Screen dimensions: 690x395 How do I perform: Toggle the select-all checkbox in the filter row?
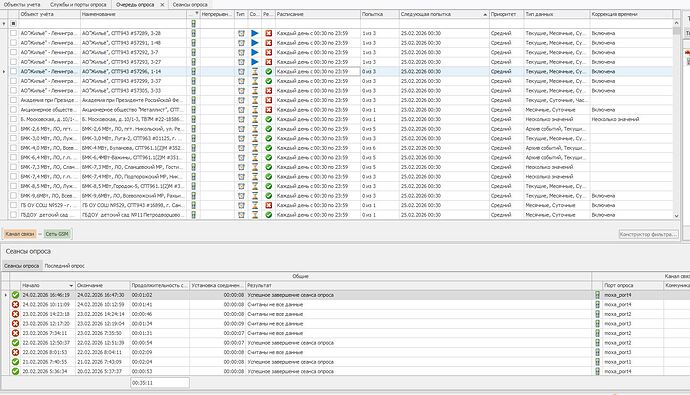click(14, 24)
